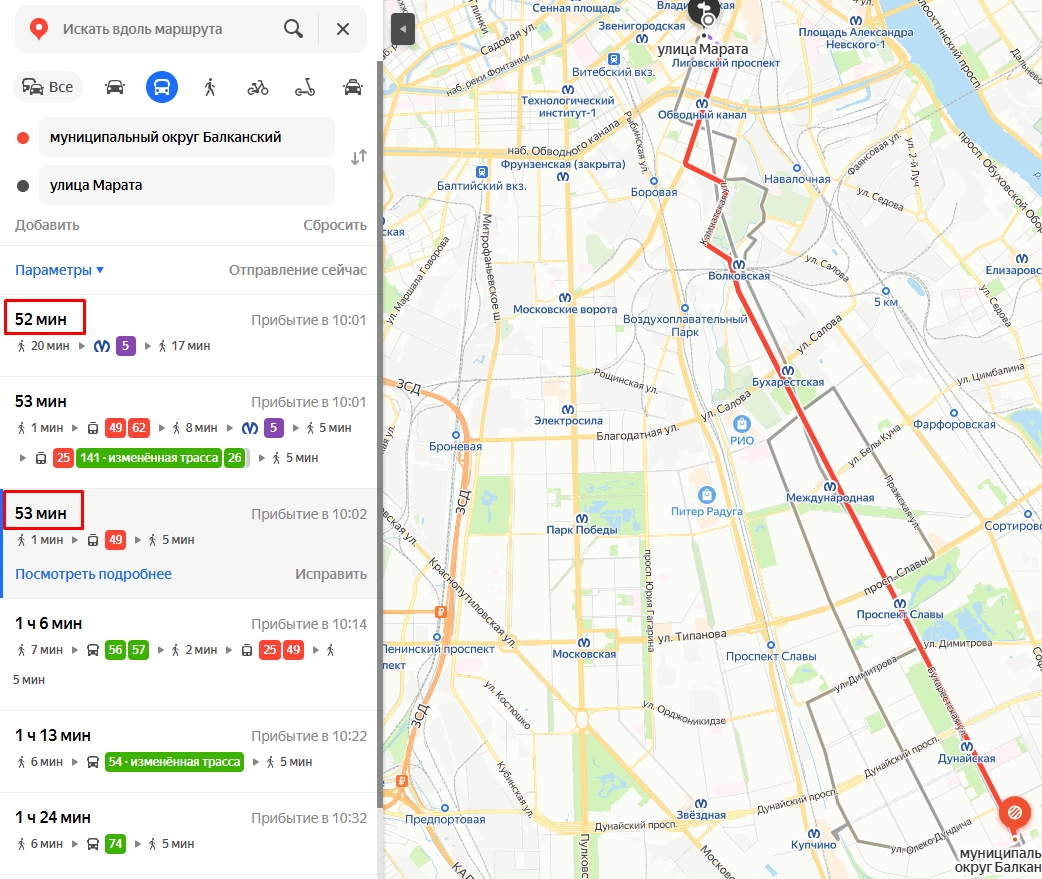This screenshot has height=879, width=1042.
Task: Collapse the side panel arrow button
Action: tap(403, 29)
